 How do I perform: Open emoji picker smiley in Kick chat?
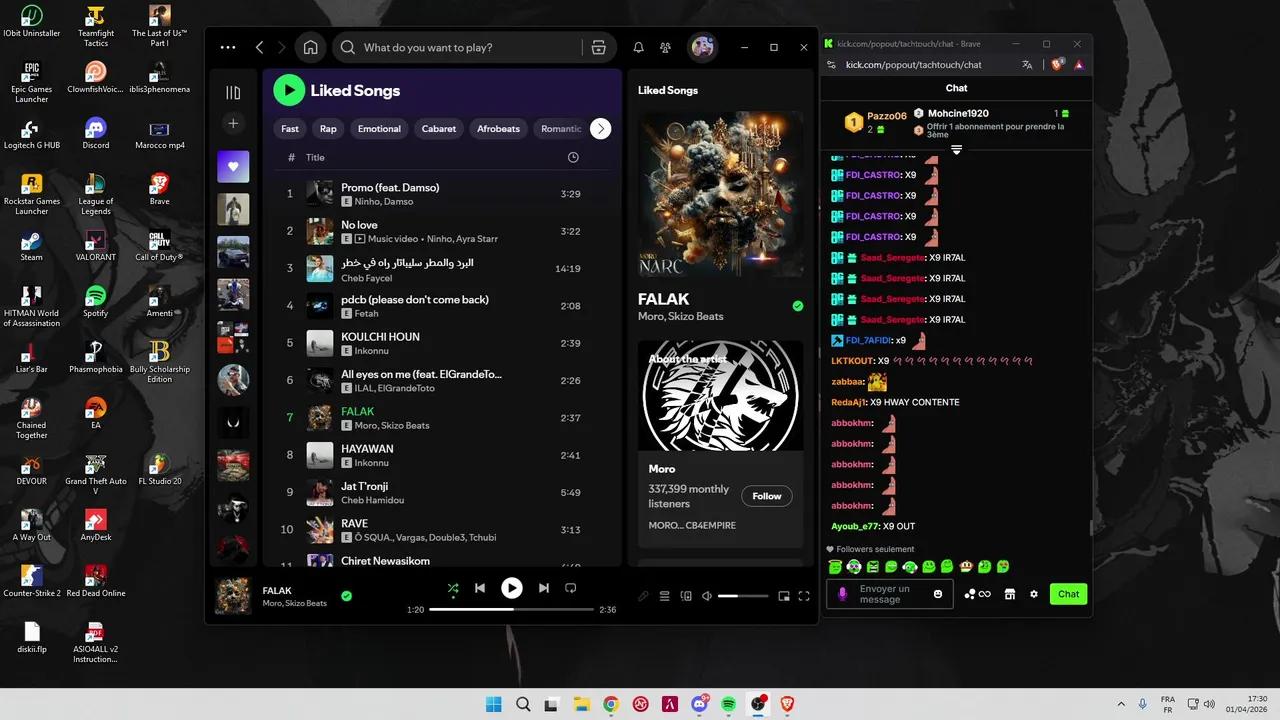tap(938, 594)
